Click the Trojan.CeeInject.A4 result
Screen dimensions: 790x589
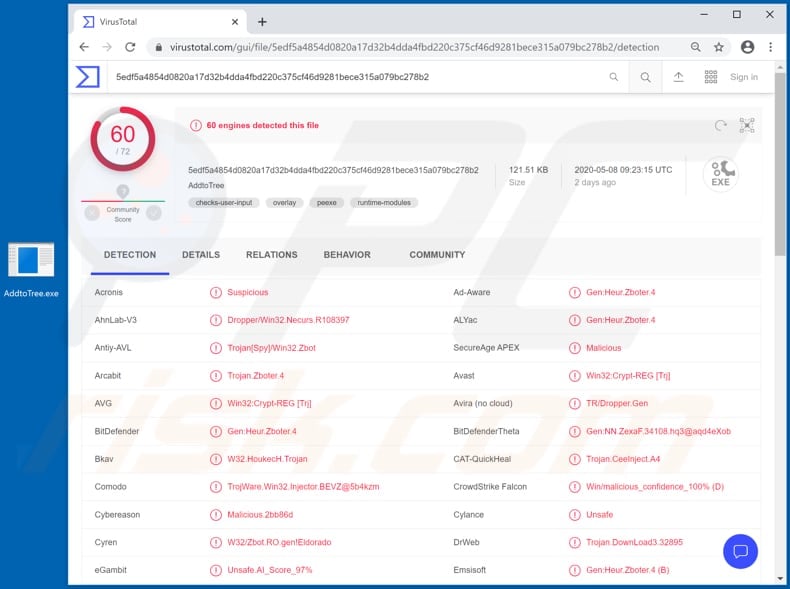(623, 459)
